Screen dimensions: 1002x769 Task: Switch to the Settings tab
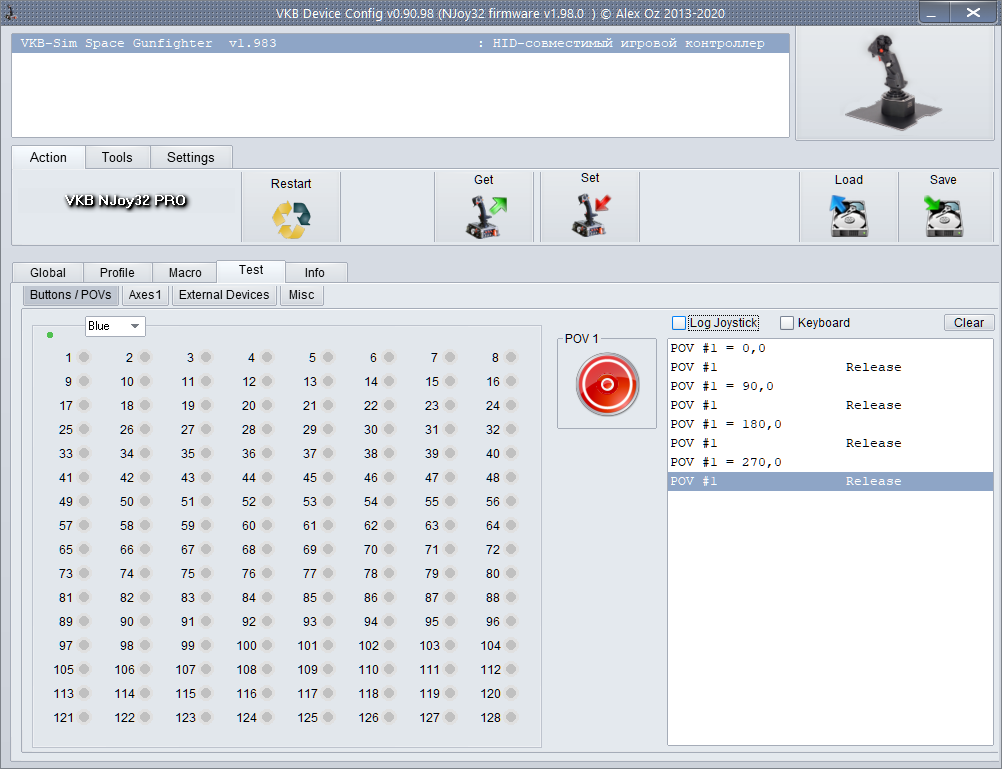point(190,157)
